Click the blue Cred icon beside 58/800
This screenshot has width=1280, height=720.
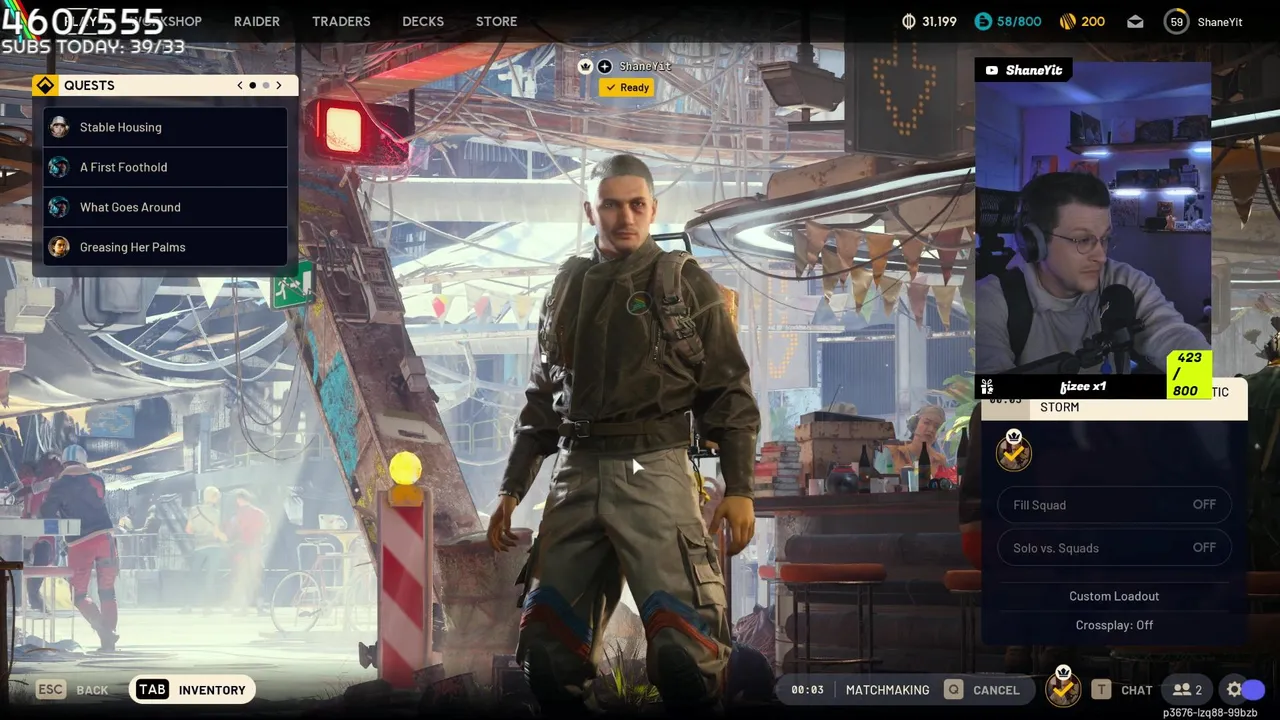(983, 21)
